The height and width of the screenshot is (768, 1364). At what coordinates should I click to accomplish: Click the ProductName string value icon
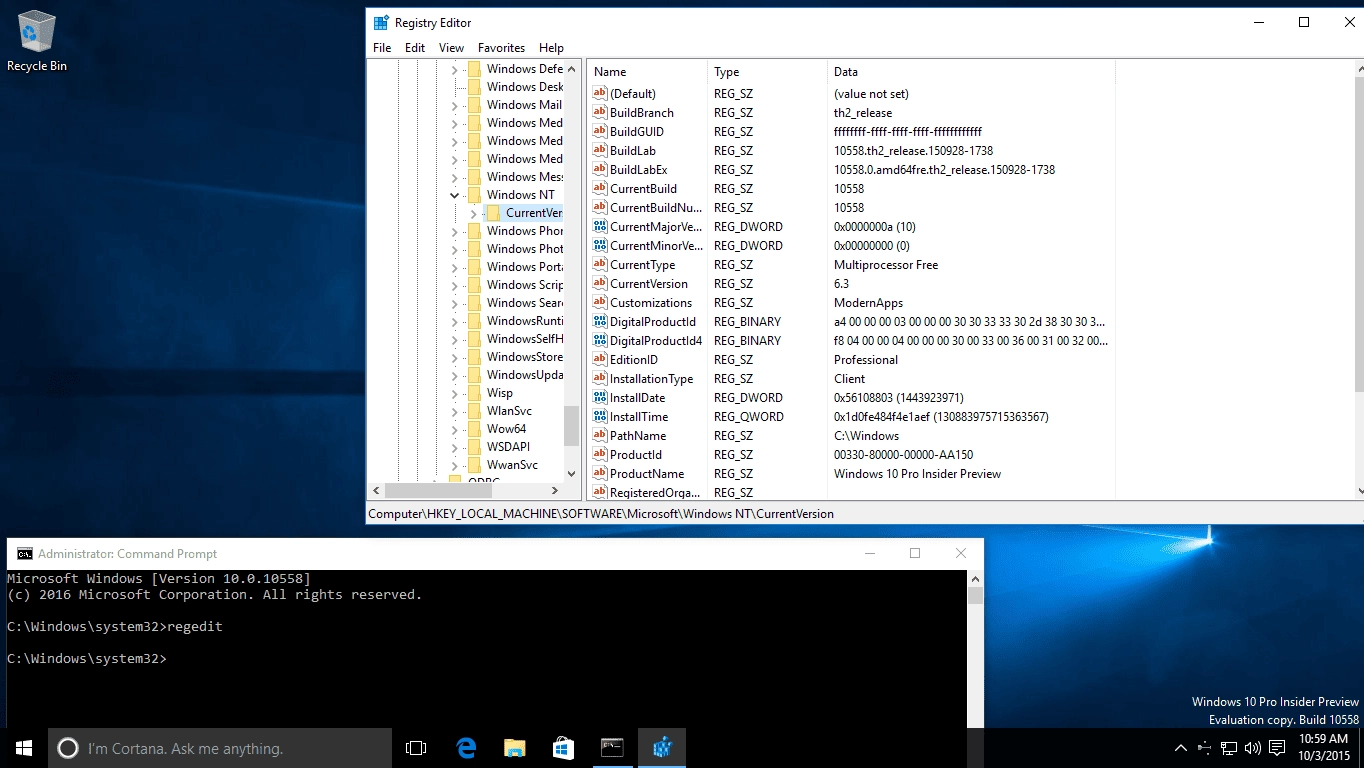tap(600, 474)
